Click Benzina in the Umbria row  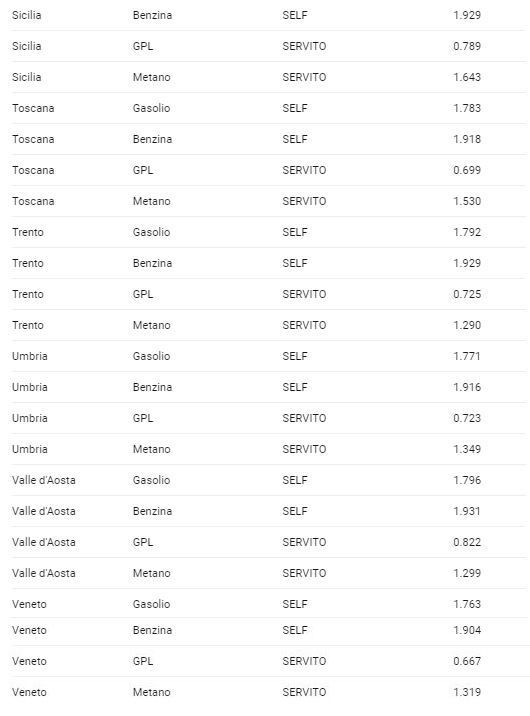point(152,387)
